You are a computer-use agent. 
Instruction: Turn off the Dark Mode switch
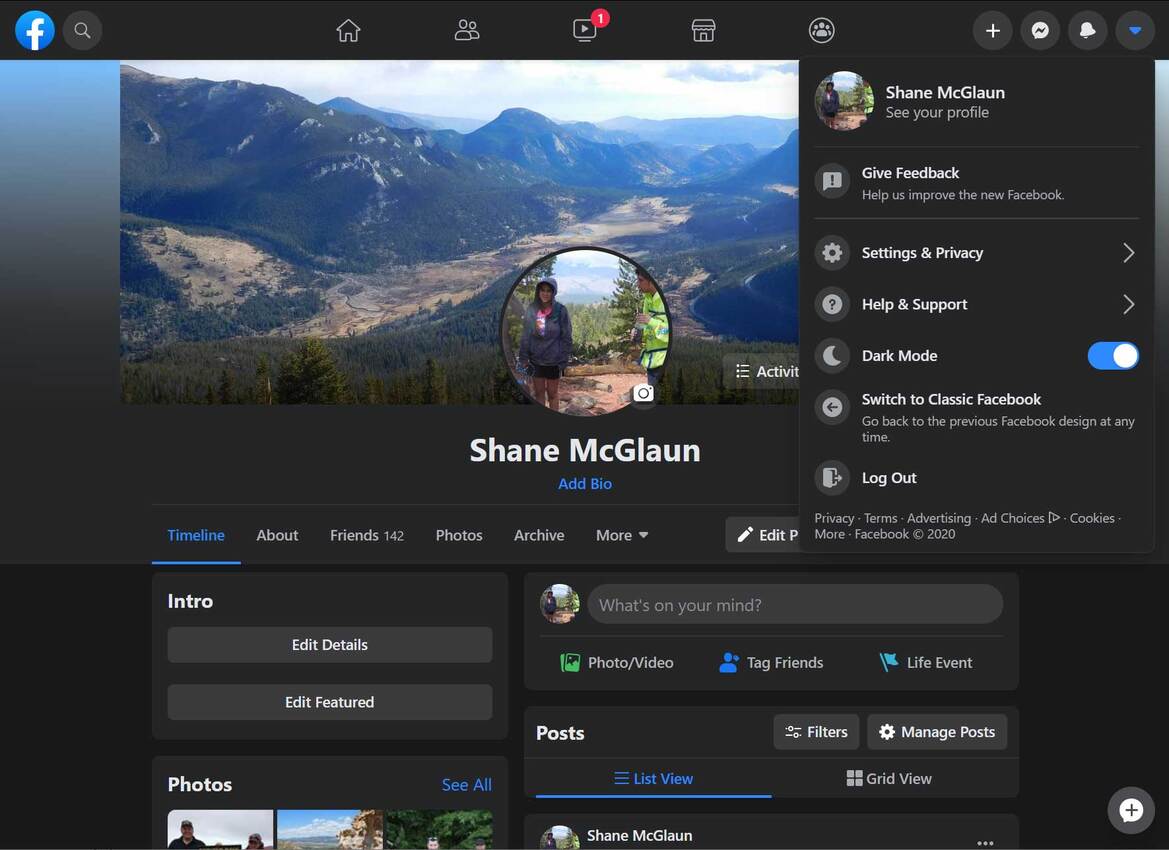coord(1113,356)
